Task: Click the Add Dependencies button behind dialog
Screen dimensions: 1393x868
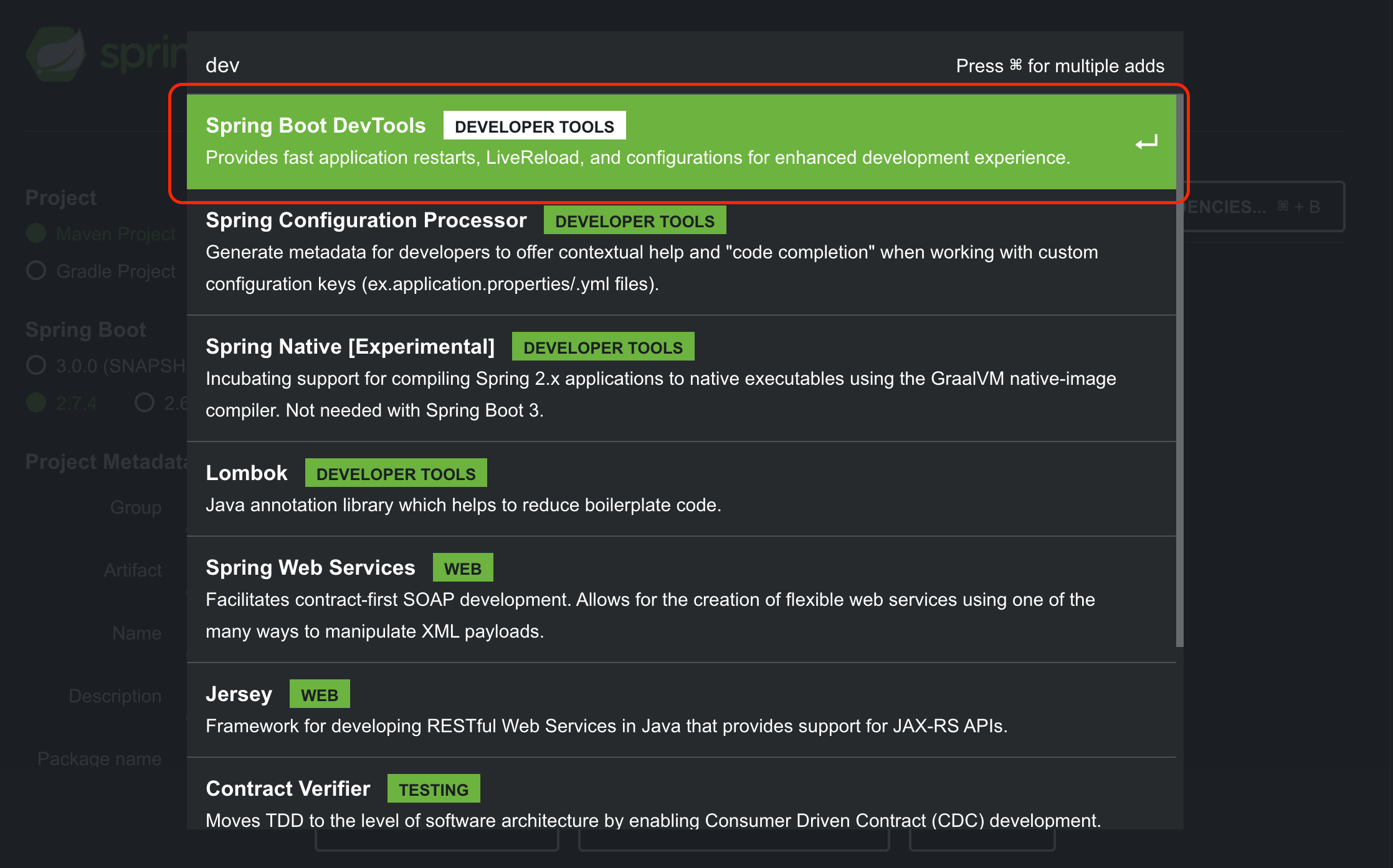Action: pos(1265,207)
